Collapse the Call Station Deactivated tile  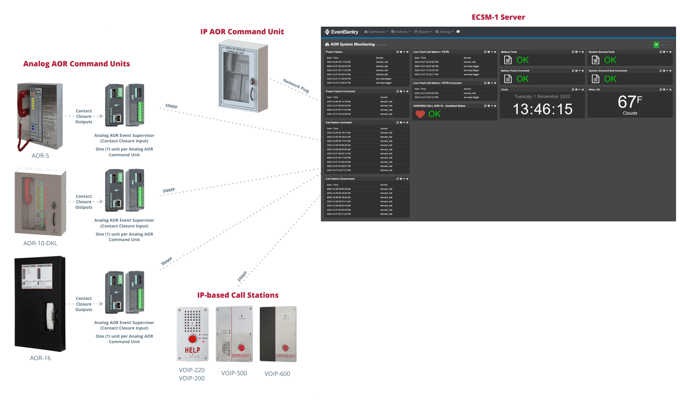[404, 179]
